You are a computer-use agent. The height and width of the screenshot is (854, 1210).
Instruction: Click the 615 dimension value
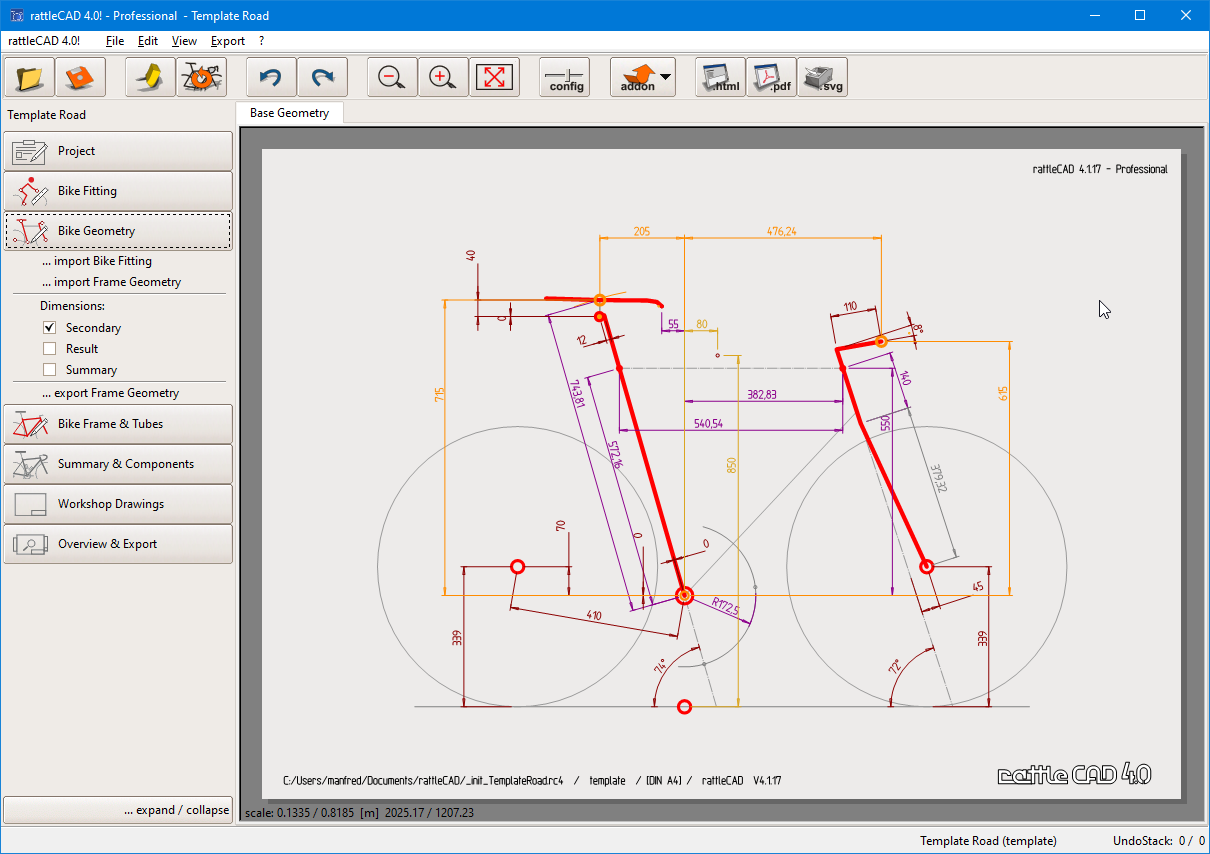(x=1003, y=394)
